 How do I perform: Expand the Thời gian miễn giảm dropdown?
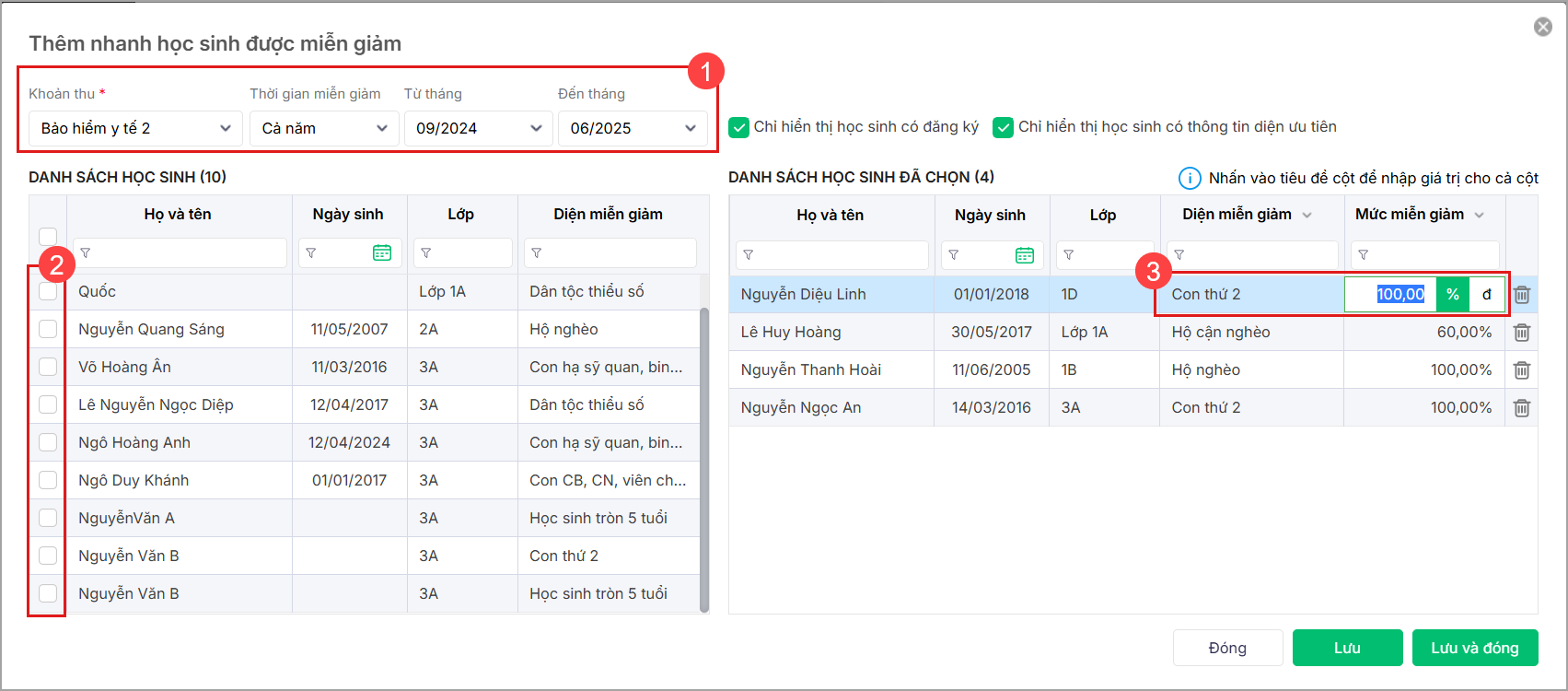324,128
